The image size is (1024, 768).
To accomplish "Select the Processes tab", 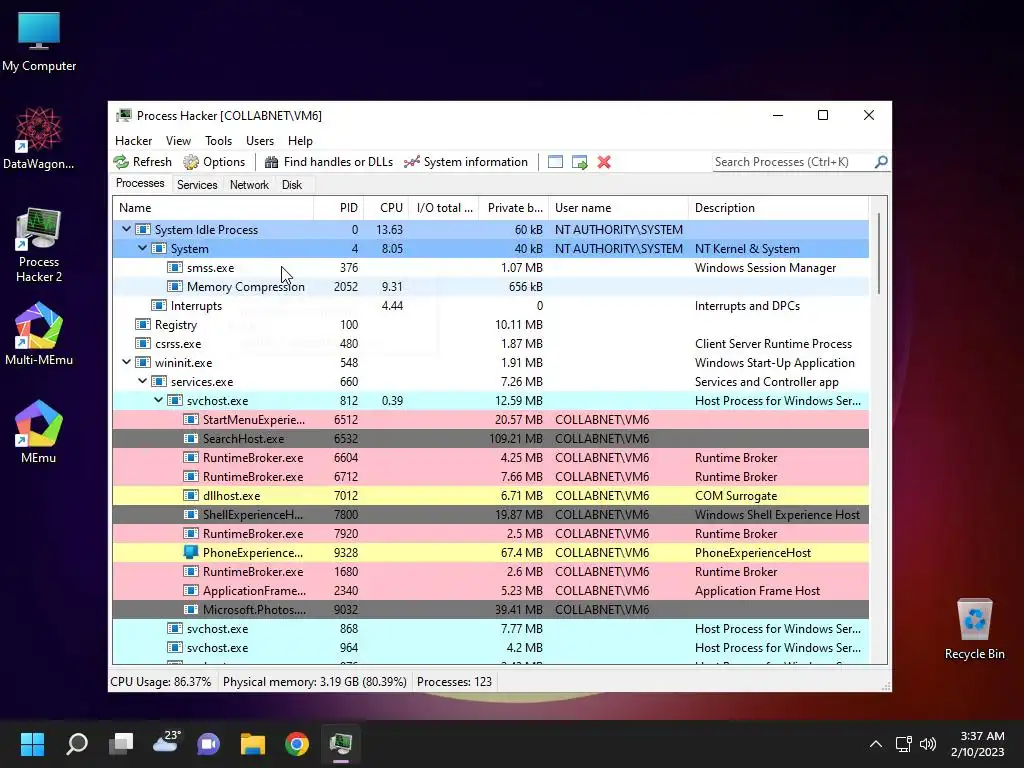I will 140,183.
